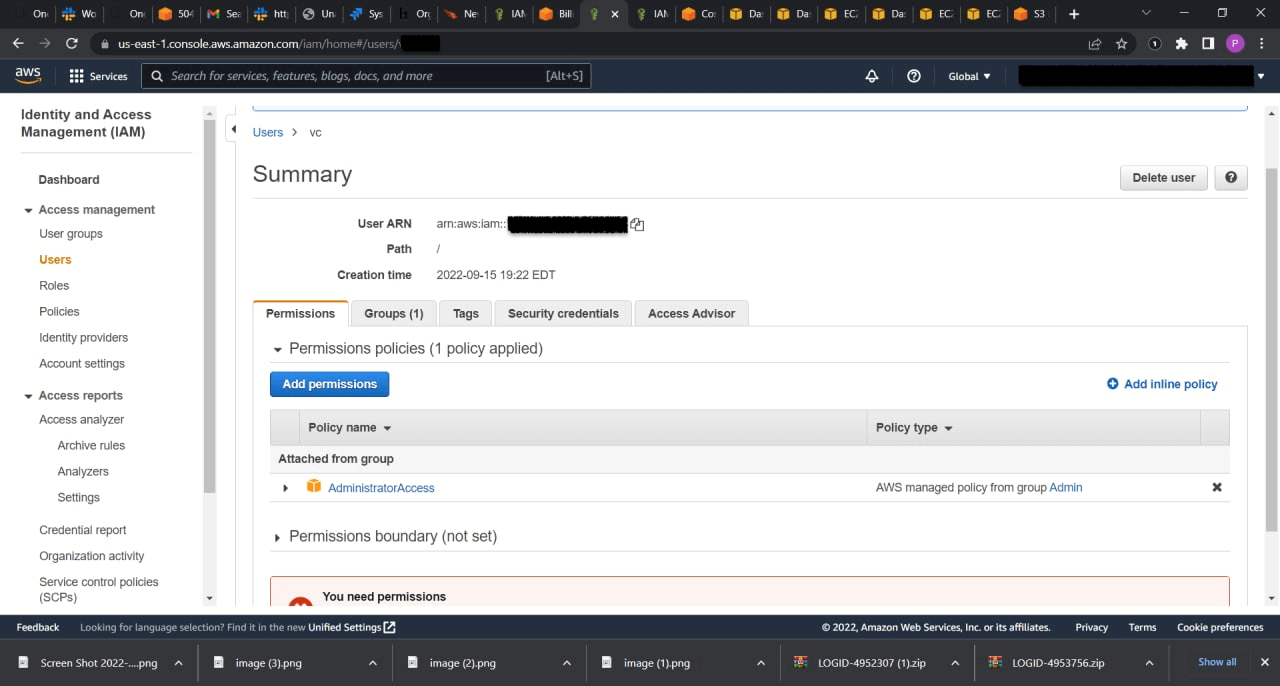This screenshot has width=1280, height=686.
Task: Open browser side panel icon
Action: (1208, 44)
